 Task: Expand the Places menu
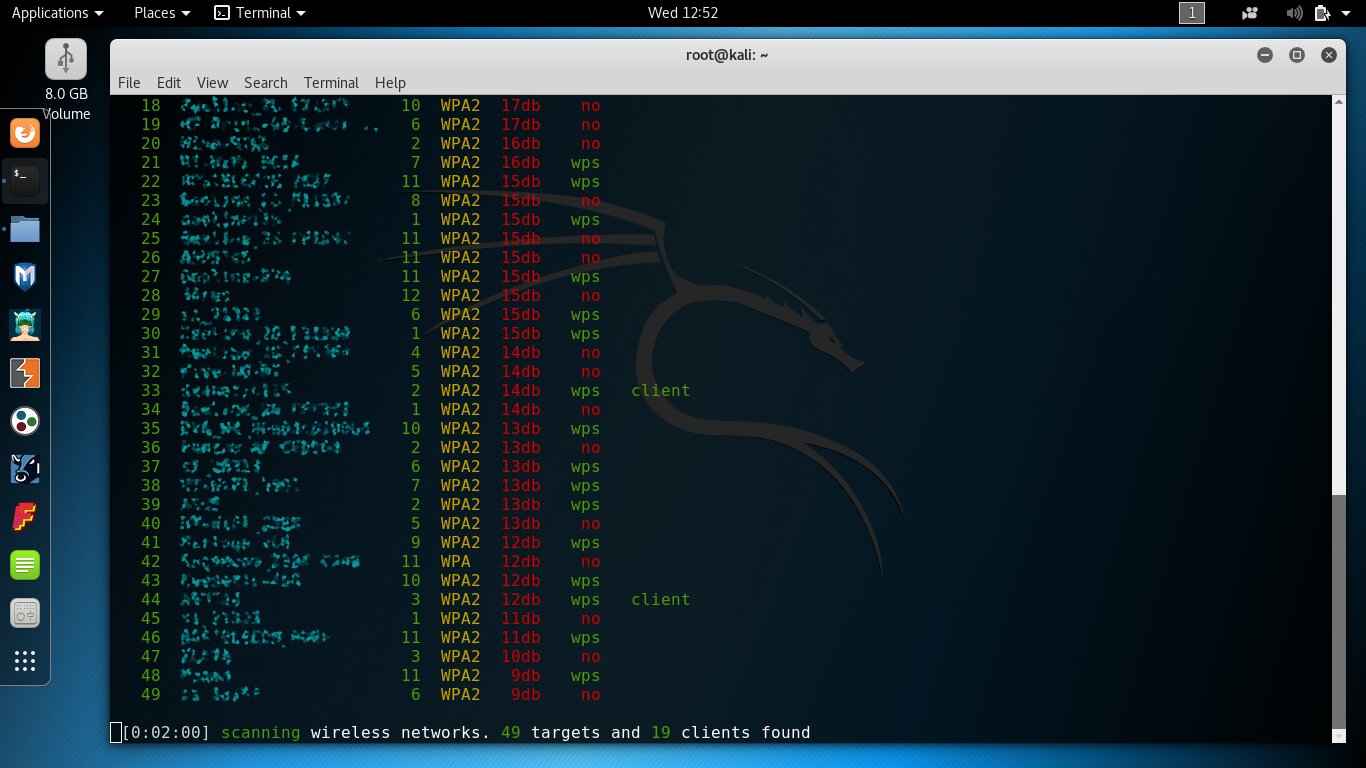162,13
